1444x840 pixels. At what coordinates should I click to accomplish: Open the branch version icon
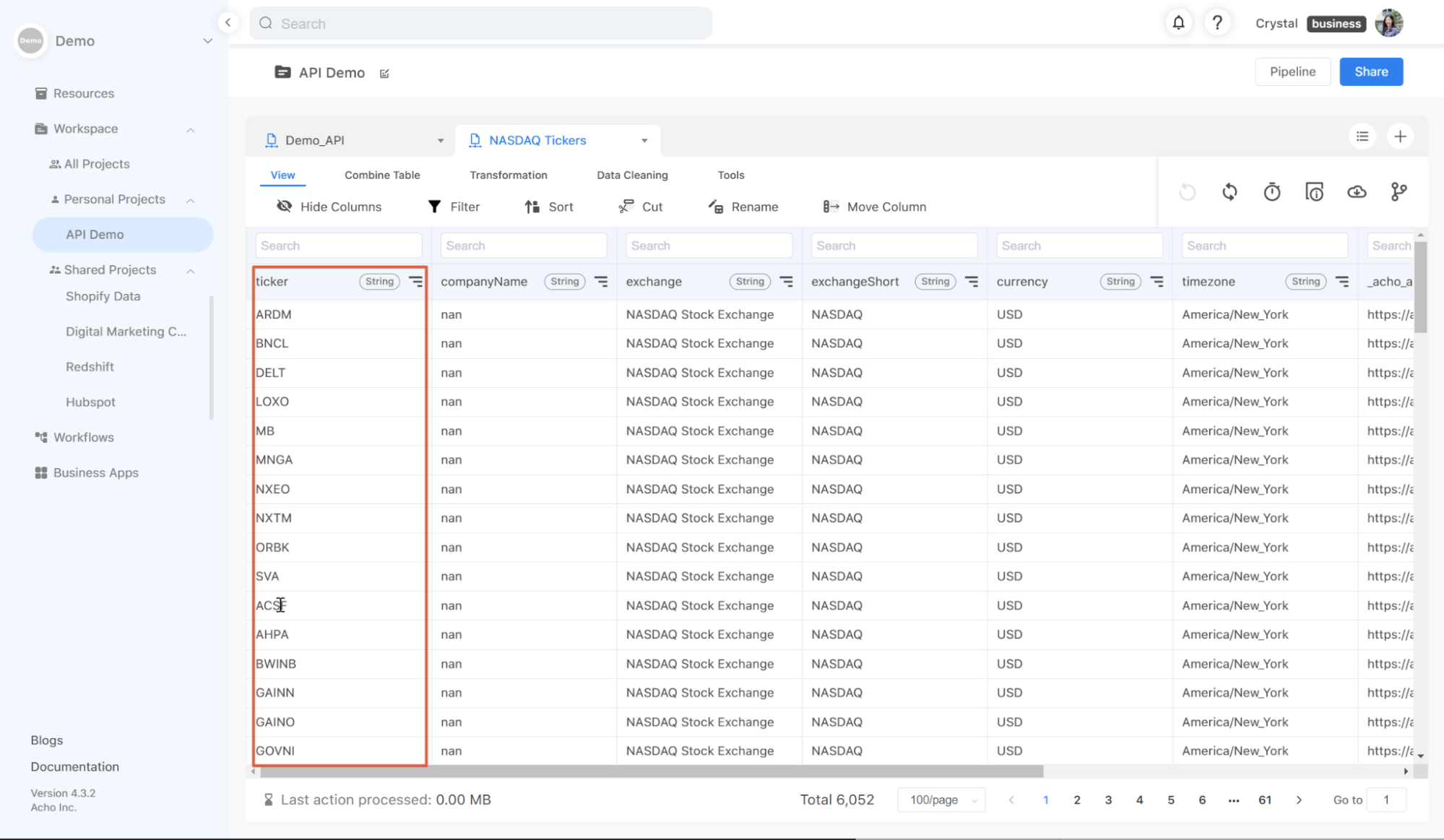click(1398, 192)
